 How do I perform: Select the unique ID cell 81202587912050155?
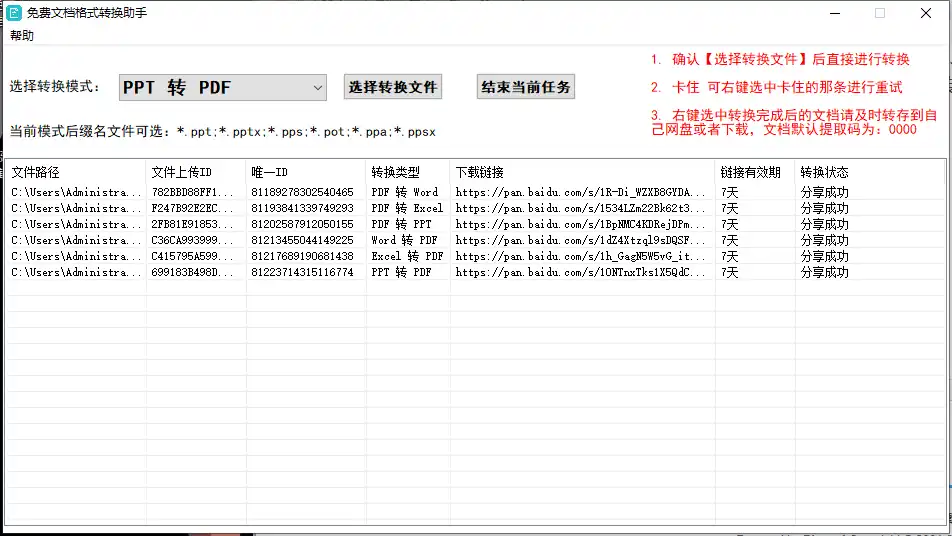point(302,224)
